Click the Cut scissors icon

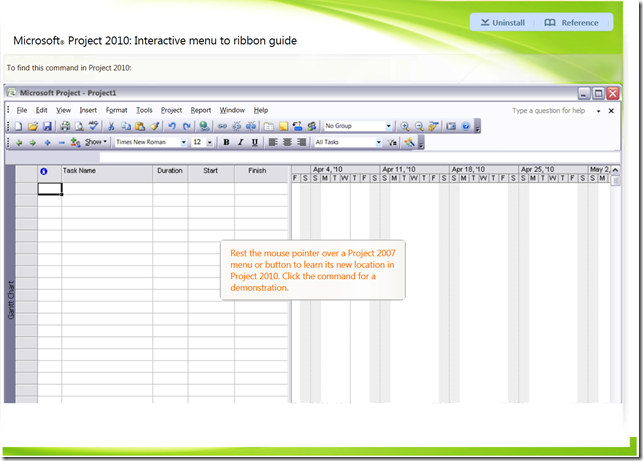point(111,126)
